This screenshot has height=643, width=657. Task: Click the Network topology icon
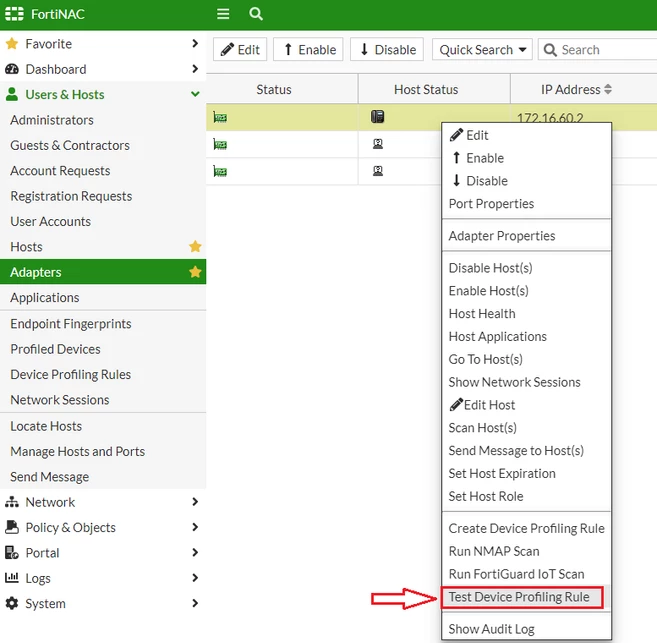(x=12, y=502)
